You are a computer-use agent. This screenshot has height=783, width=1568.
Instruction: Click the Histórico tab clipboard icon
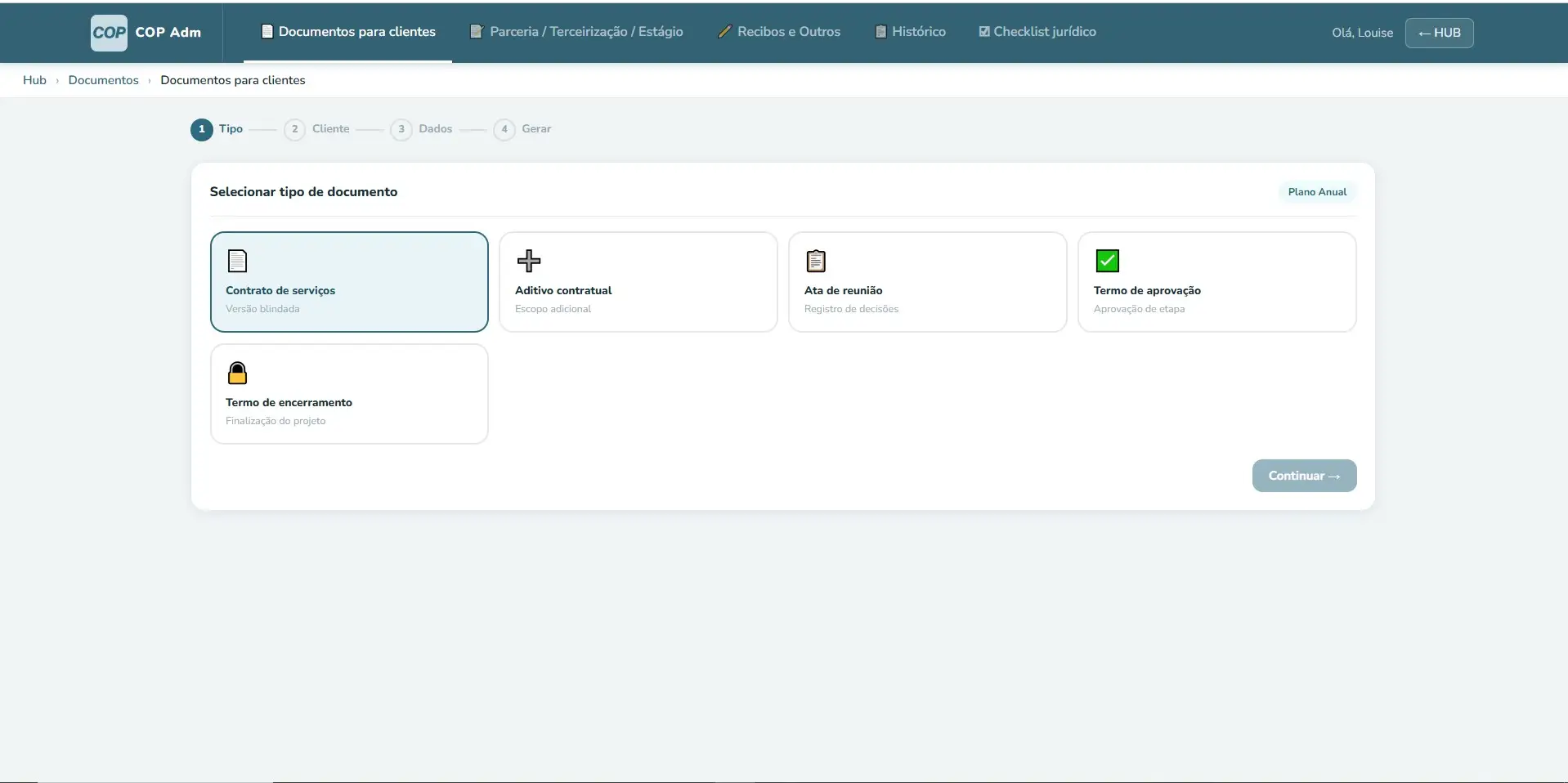tap(880, 32)
